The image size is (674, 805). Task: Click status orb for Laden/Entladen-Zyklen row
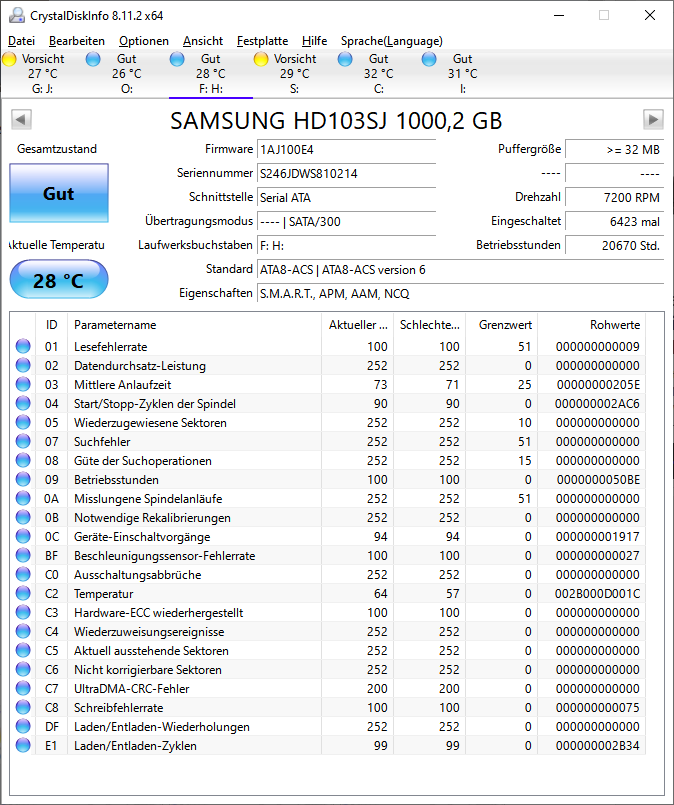pos(23,745)
